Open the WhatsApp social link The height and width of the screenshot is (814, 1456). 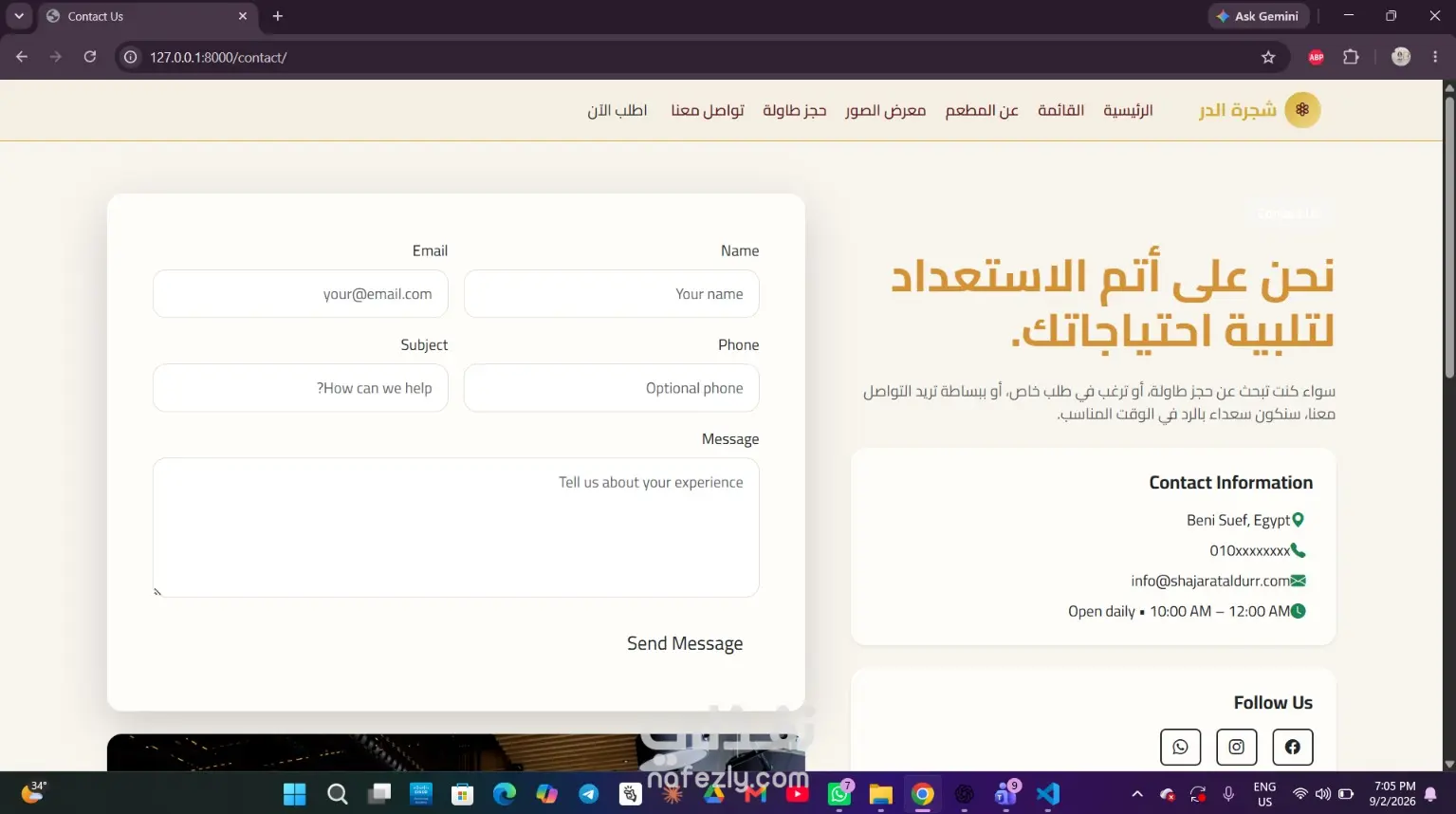(x=1180, y=747)
